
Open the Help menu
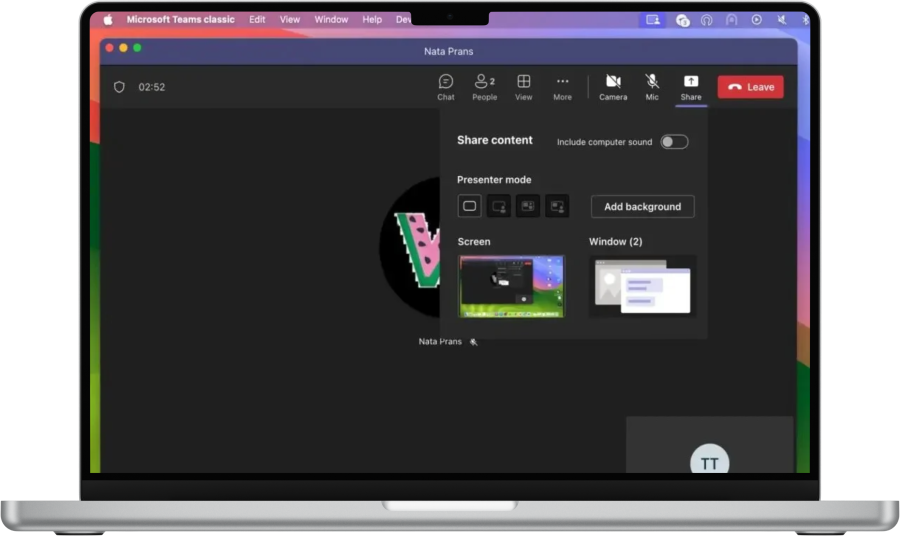[372, 20]
